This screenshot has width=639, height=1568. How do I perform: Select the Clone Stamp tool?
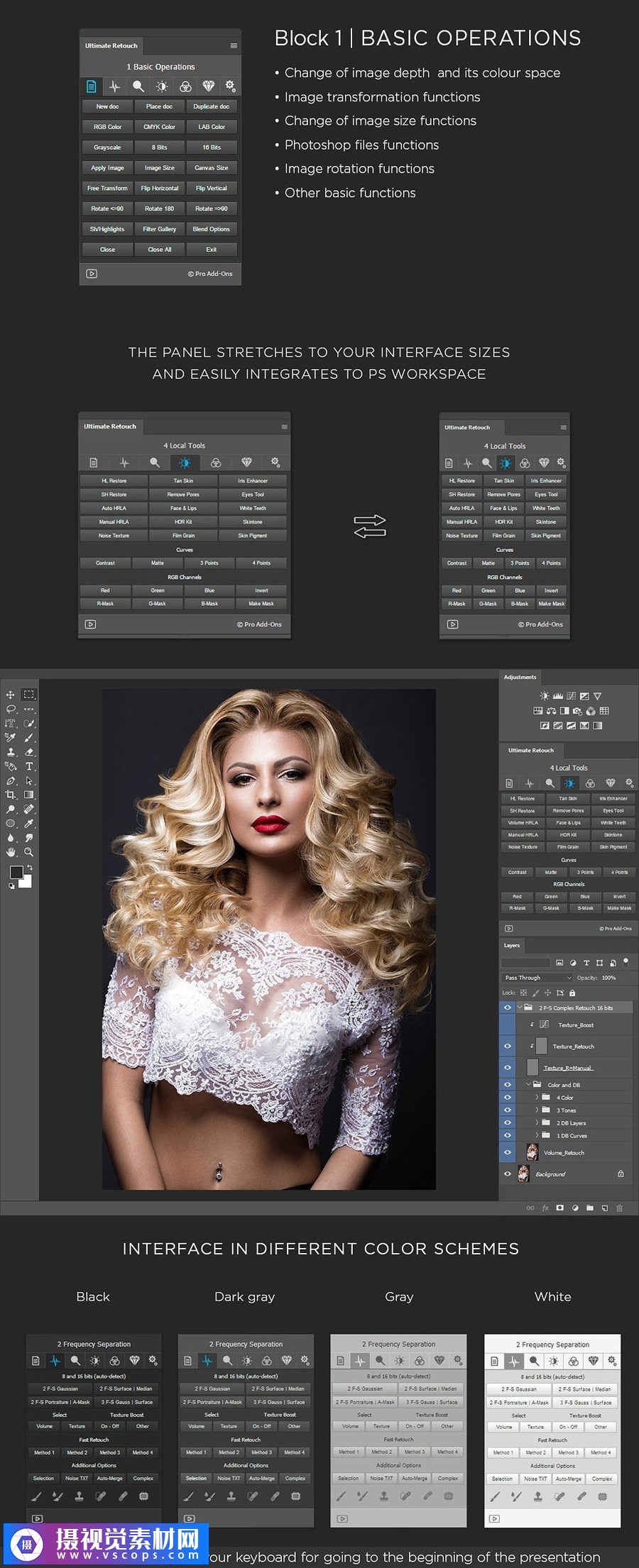11,752
